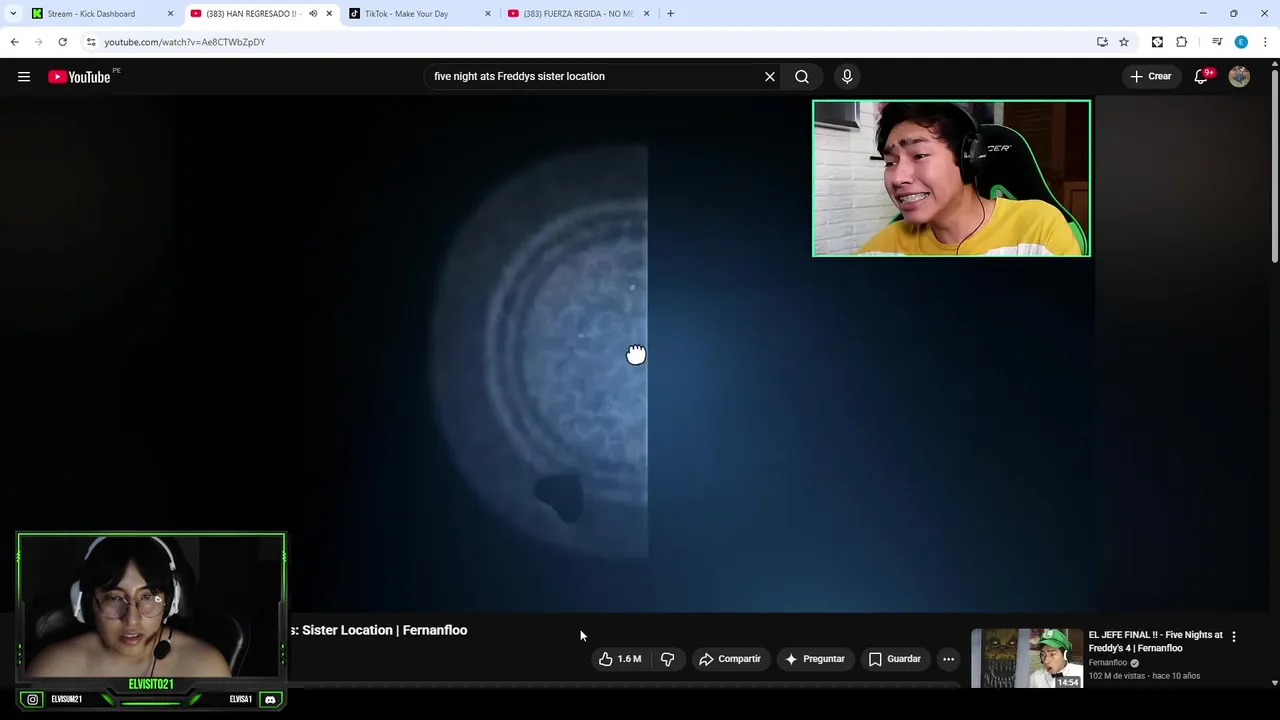Clear the YouTube search text with X
1280x720 pixels.
tap(770, 77)
